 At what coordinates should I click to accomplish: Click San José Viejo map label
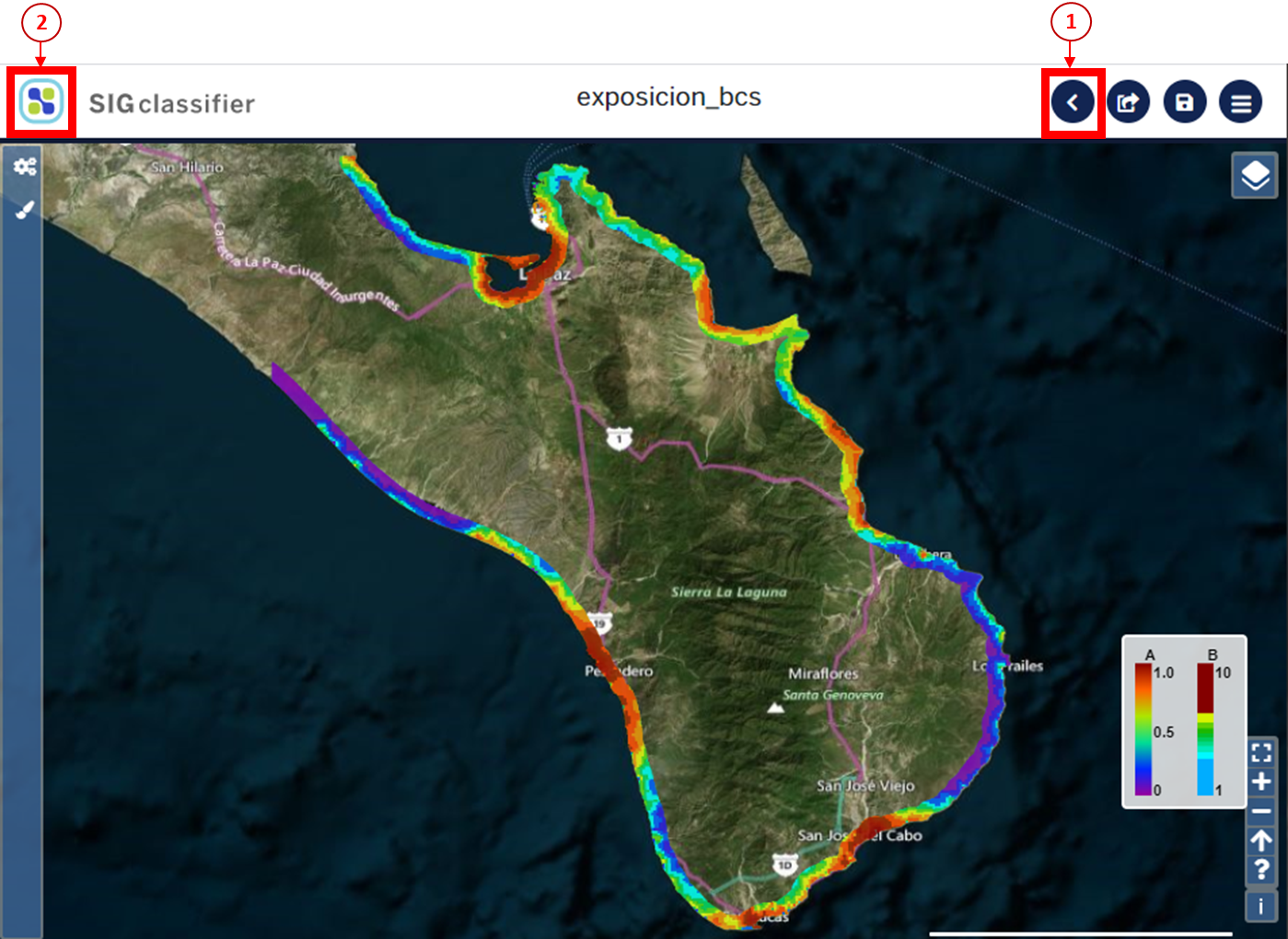(x=865, y=785)
